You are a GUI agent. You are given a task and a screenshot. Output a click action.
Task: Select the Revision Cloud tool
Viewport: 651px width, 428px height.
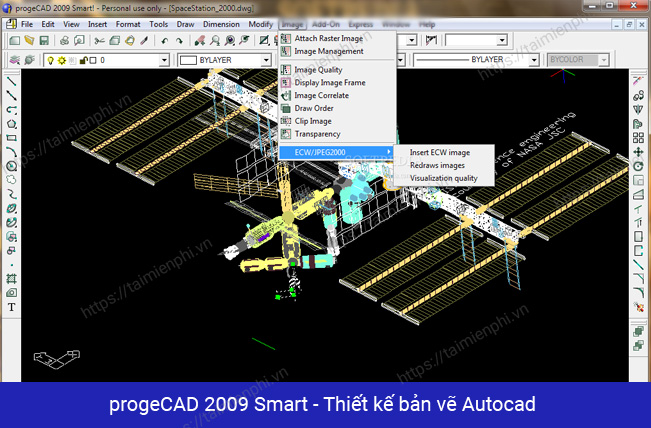tap(11, 180)
